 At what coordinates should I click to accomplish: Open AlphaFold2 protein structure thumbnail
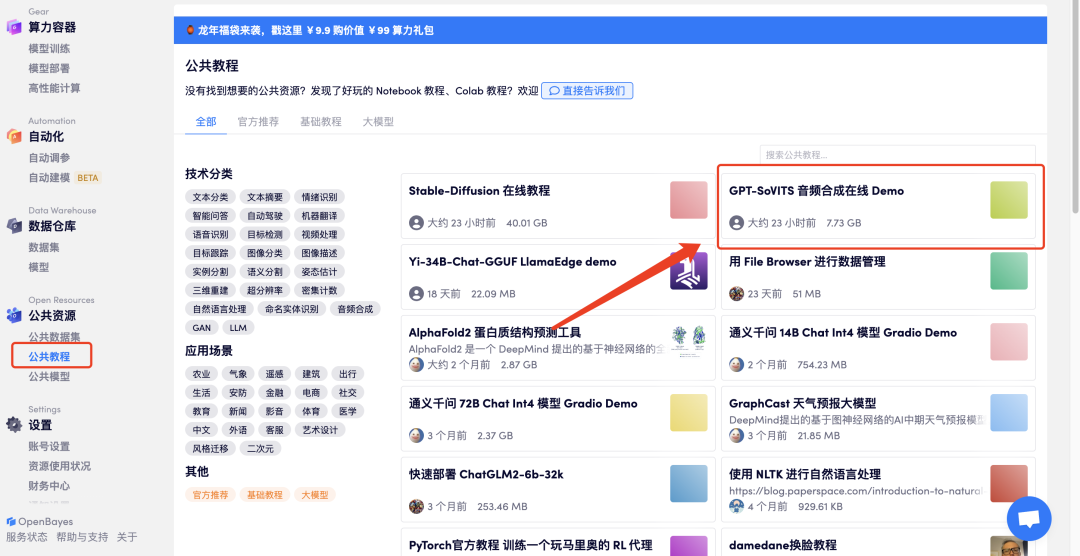[x=689, y=342]
